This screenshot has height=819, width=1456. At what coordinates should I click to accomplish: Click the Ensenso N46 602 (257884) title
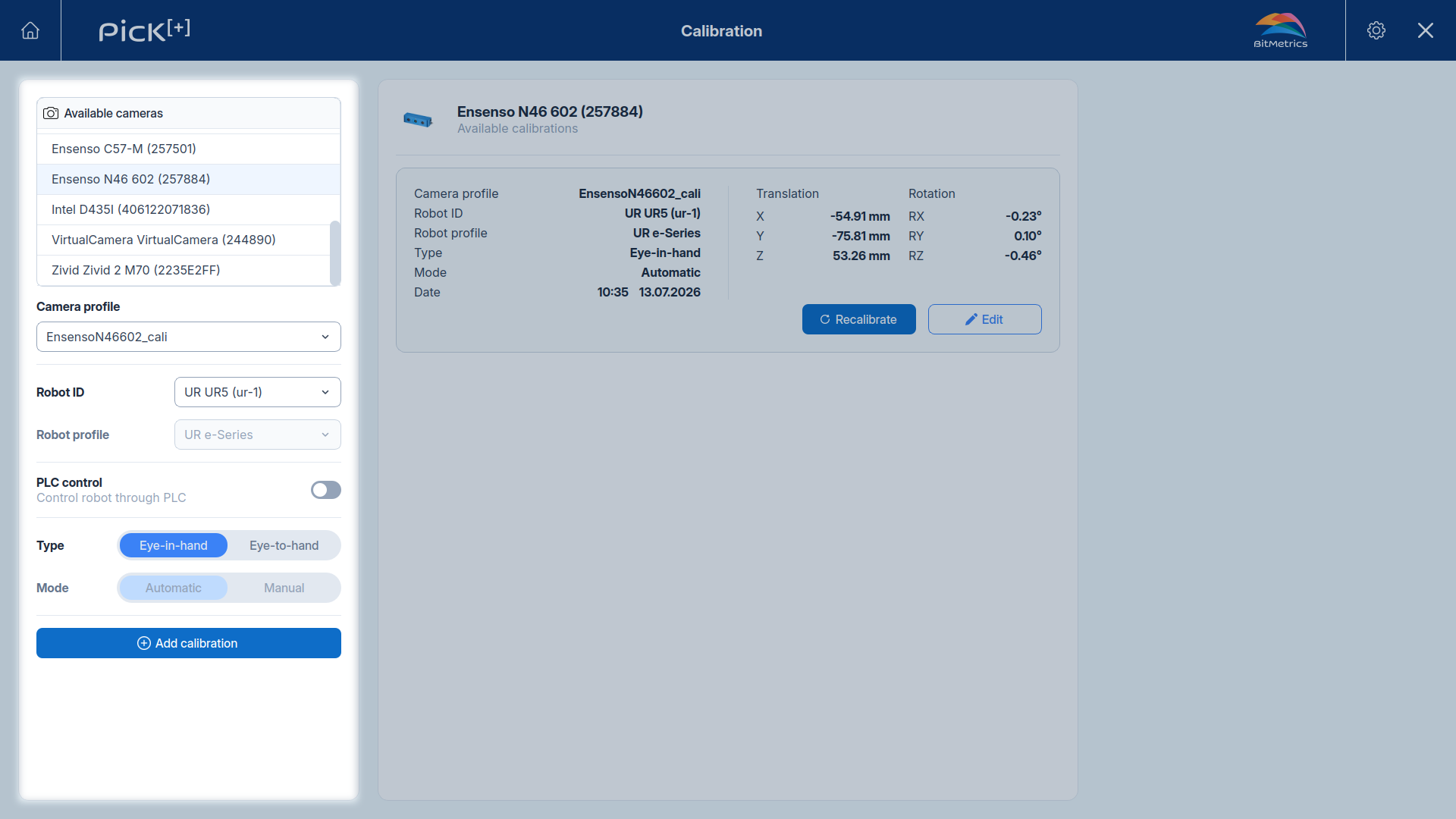click(550, 111)
